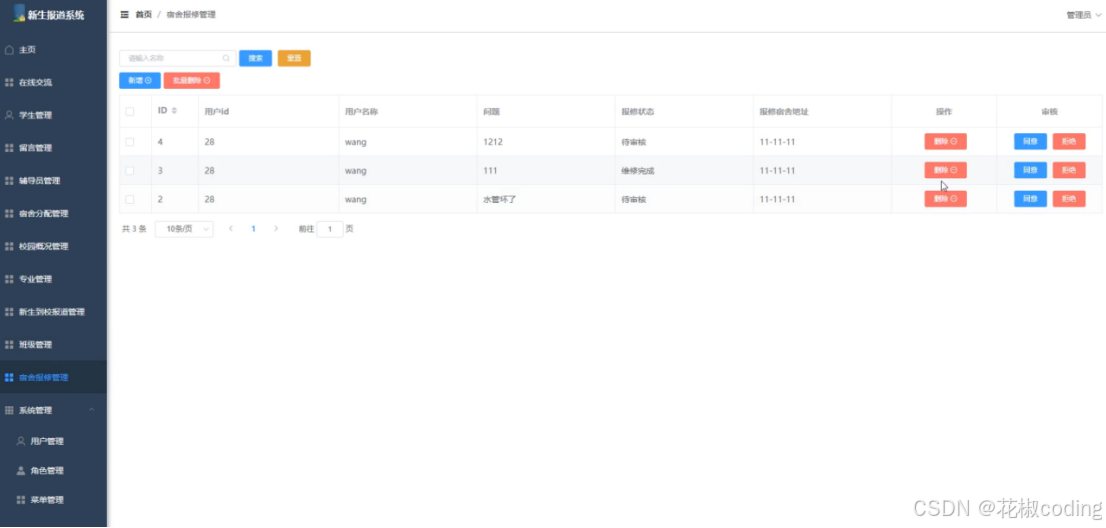Click the ID column sort arrows
This screenshot has width=1106, height=528.
point(174,111)
